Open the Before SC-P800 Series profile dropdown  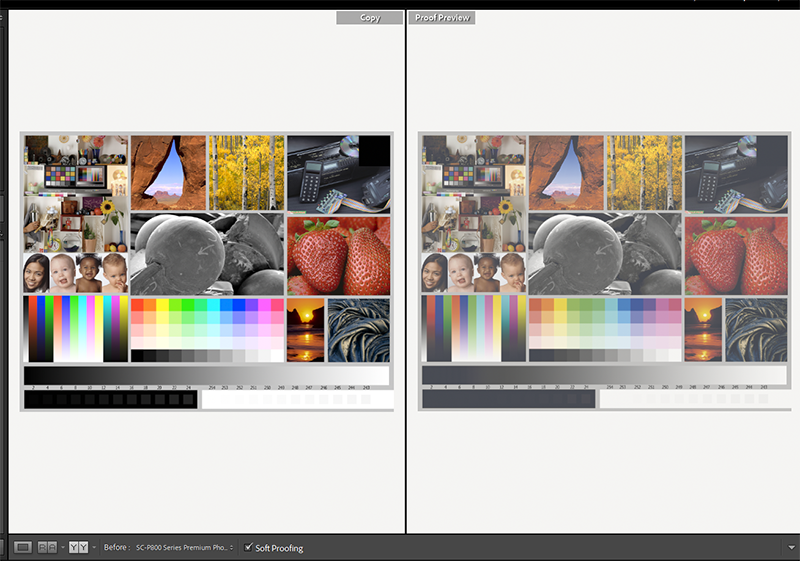click(x=185, y=547)
